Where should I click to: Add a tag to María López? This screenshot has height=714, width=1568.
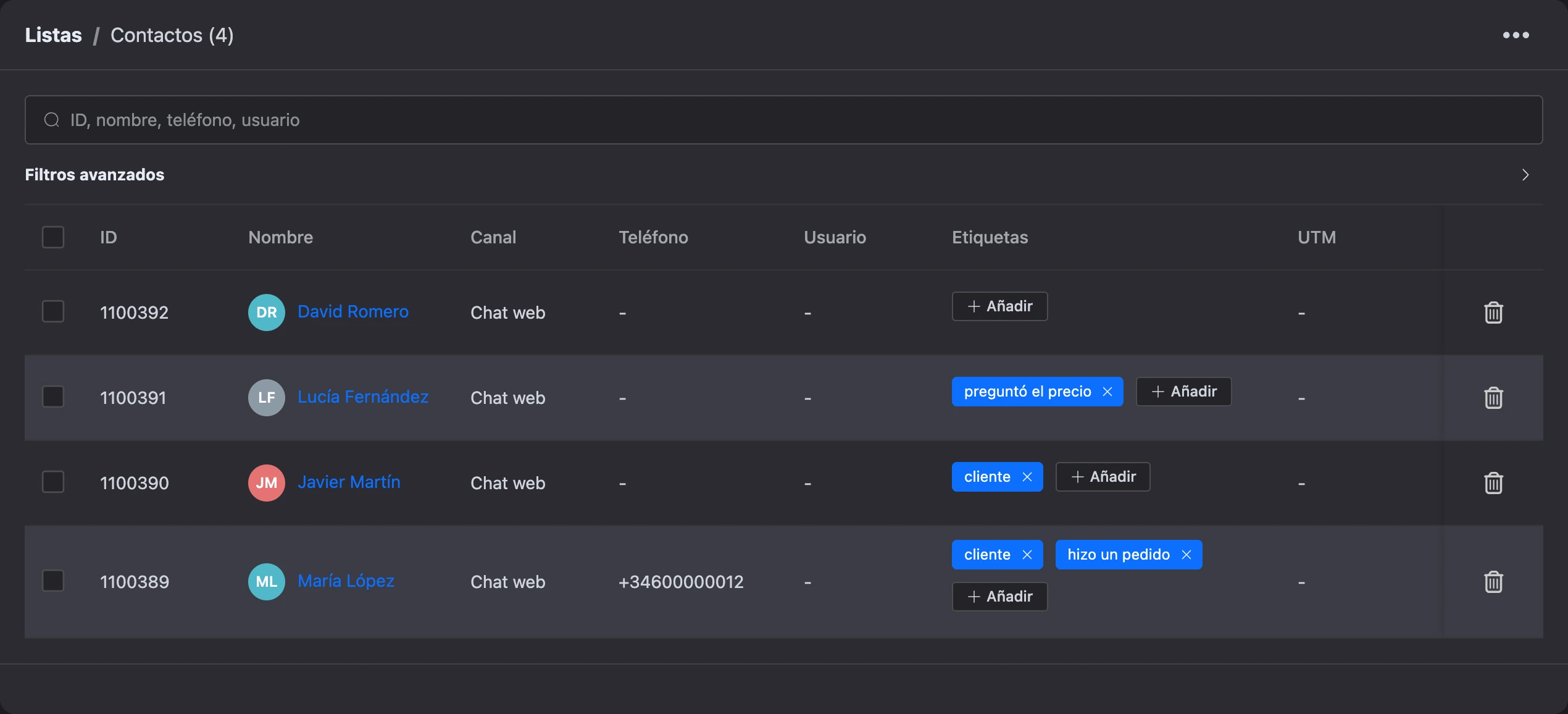[x=999, y=597]
